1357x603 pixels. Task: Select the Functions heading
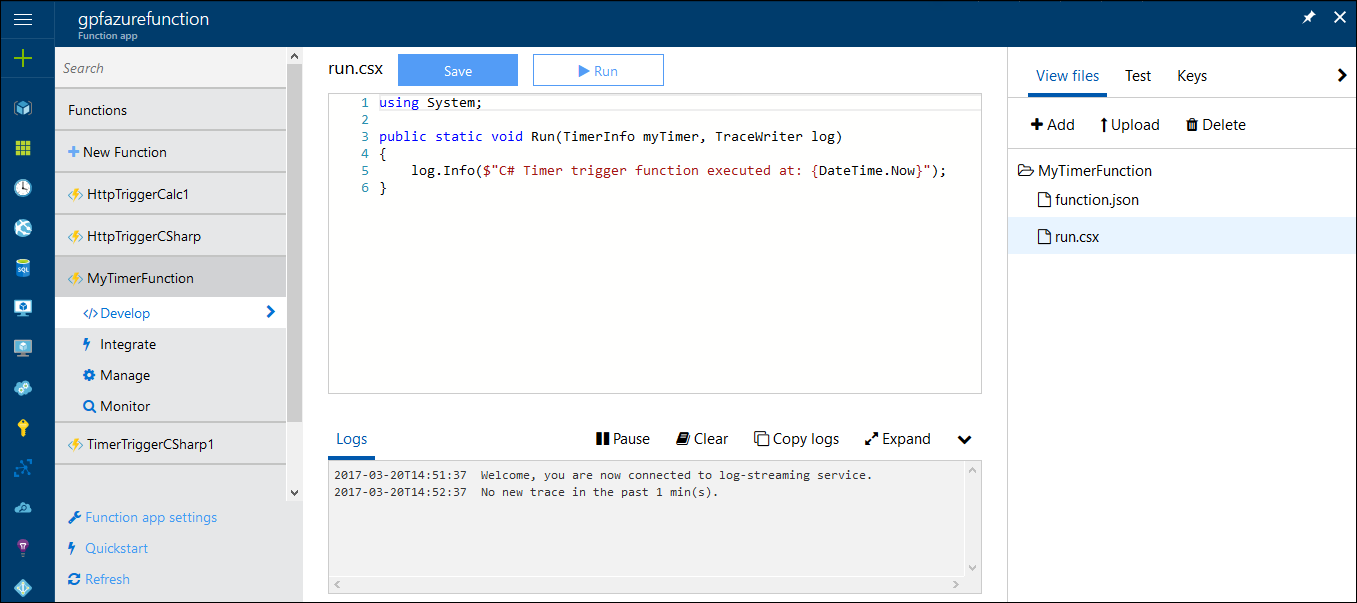tap(170, 110)
